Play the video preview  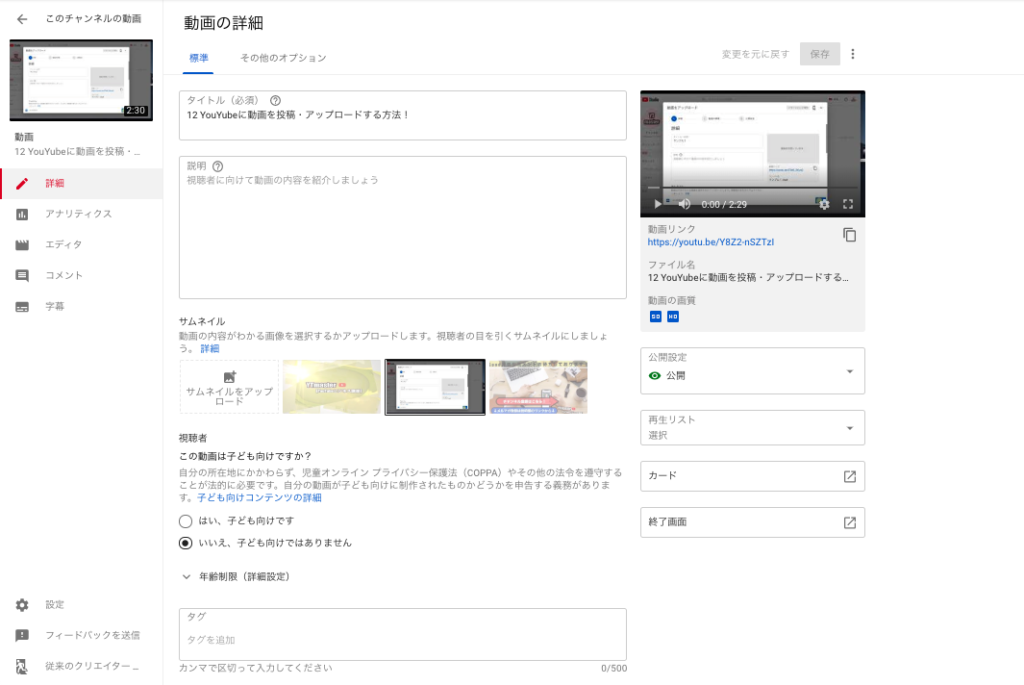click(657, 204)
